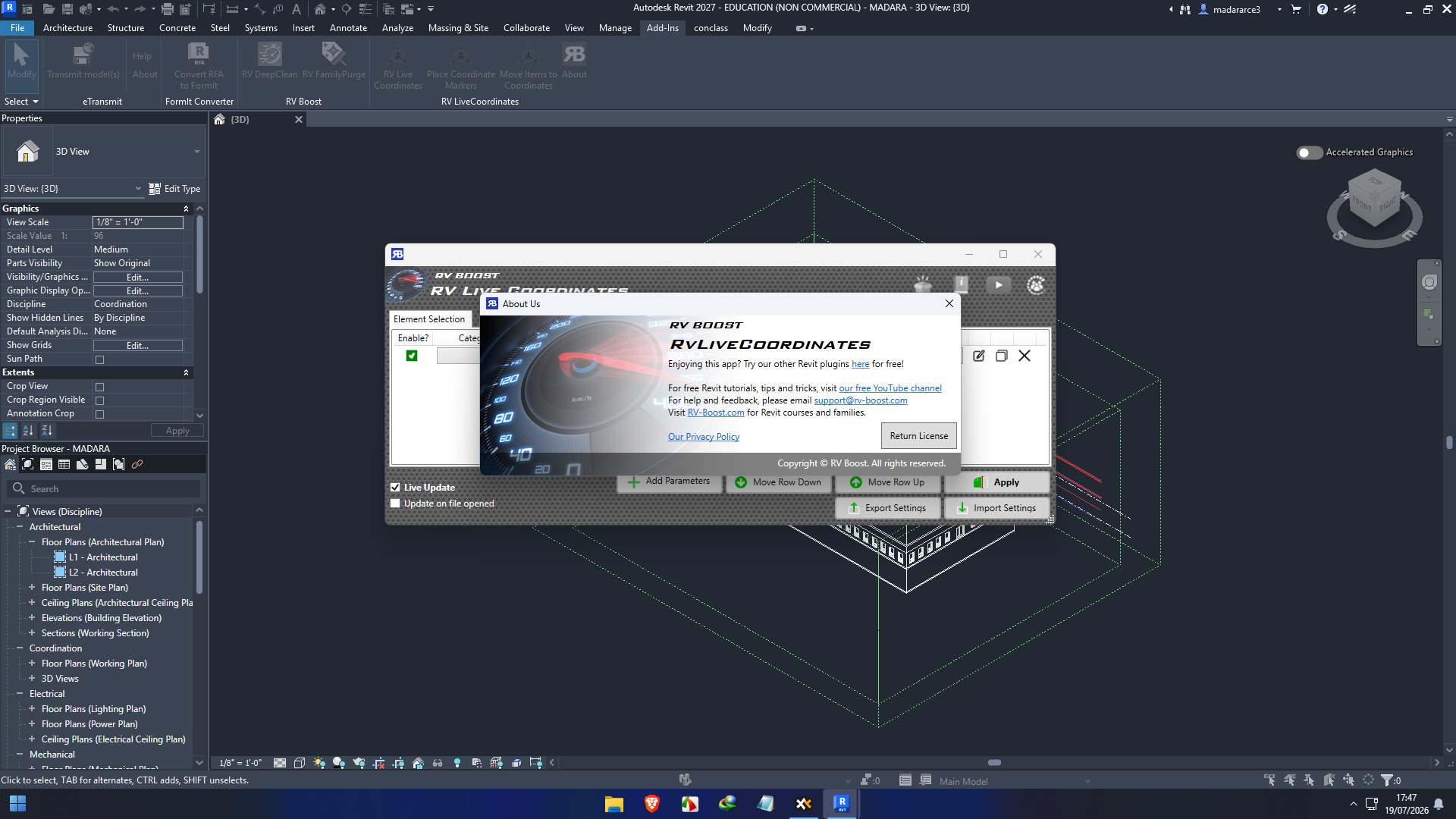Open the notification bell in system tray
The height and width of the screenshot is (819, 1456).
coord(1439,804)
